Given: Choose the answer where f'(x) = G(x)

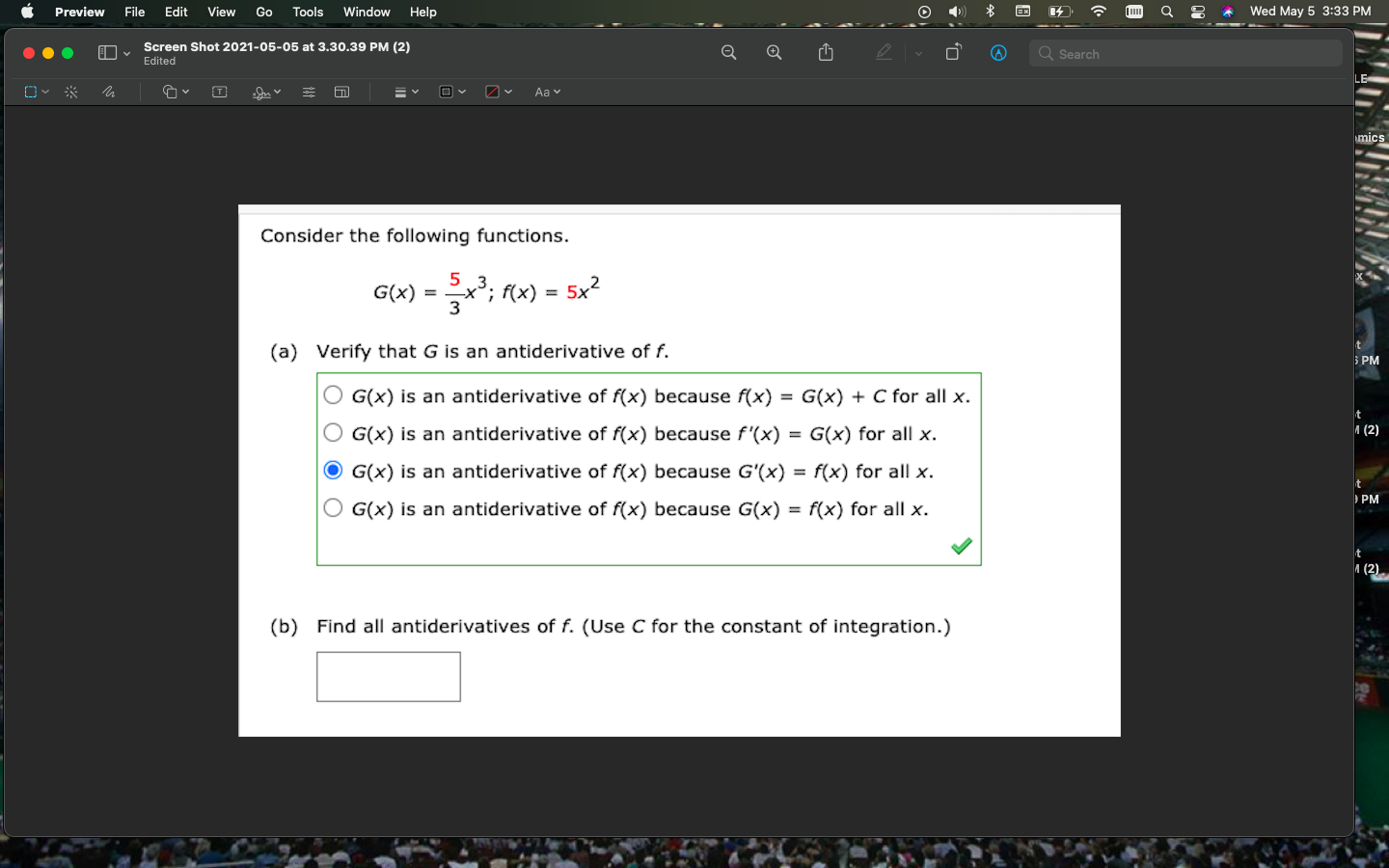Looking at the screenshot, I should tap(333, 432).
